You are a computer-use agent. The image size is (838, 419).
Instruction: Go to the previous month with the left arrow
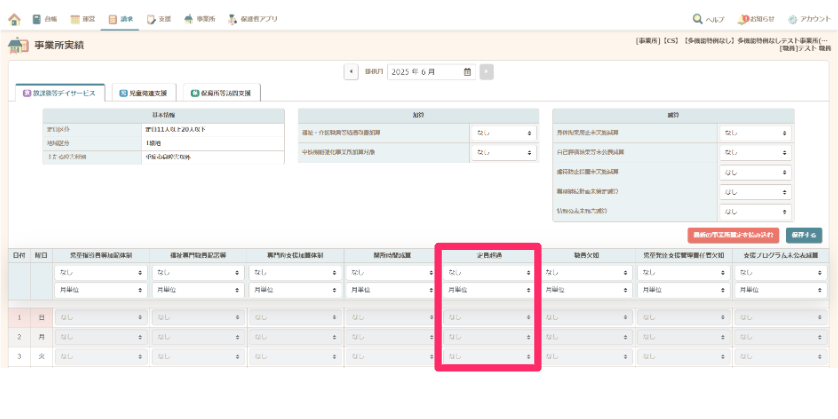(351, 72)
